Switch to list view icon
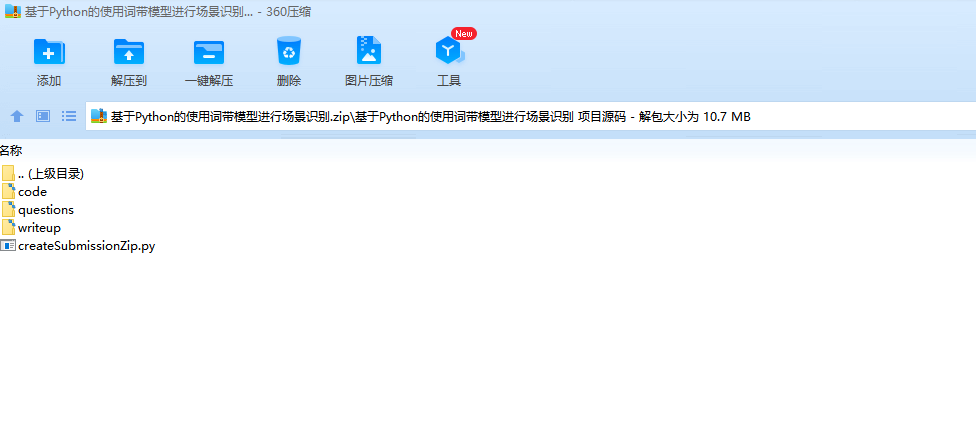The height and width of the screenshot is (433, 976). click(x=69, y=116)
